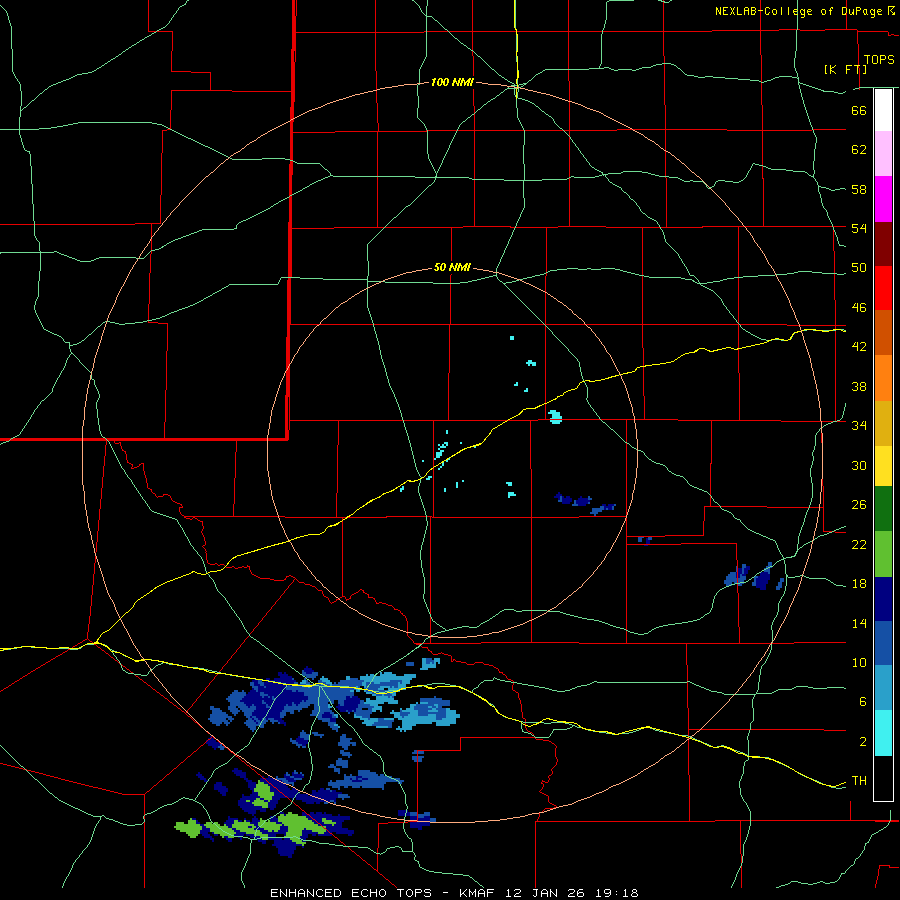Viewport: 900px width, 900px height.
Task: Click the "6" legend value
Action: pyautogui.click(x=863, y=702)
